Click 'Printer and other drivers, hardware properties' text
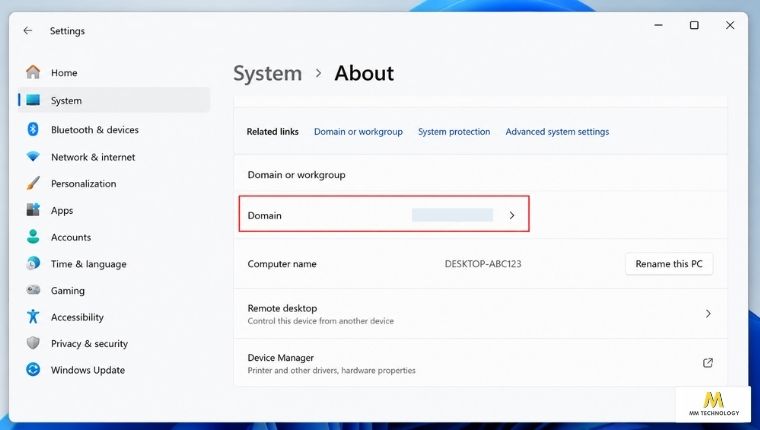 pos(332,370)
